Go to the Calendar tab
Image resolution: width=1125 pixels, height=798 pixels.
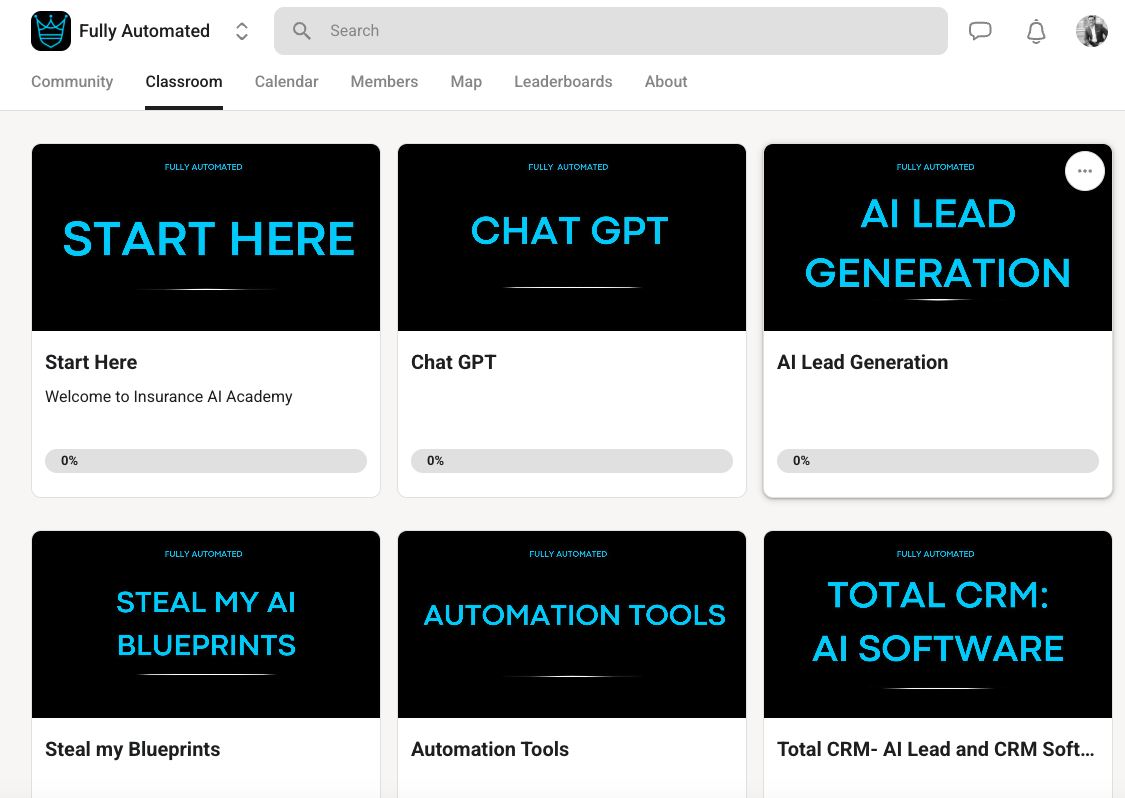point(286,82)
